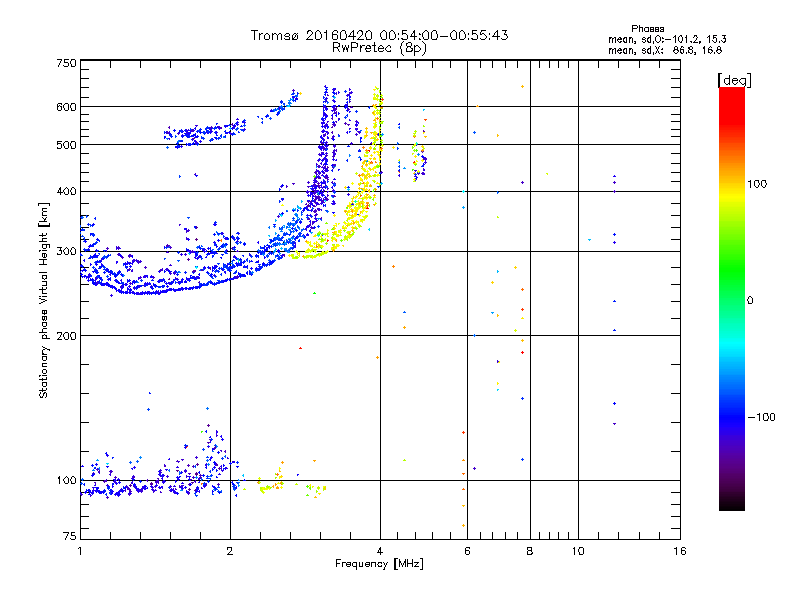800x600 pixels.
Task: Click the y-axis '500' tick label
Action: coord(66,145)
